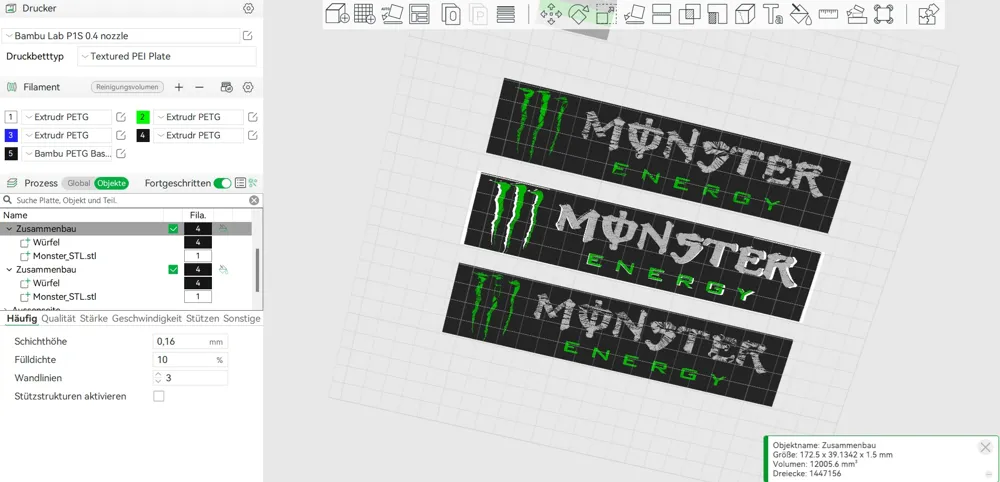Click the white filament 1 color swatch
The width and height of the screenshot is (1000, 482).
(x=11, y=117)
